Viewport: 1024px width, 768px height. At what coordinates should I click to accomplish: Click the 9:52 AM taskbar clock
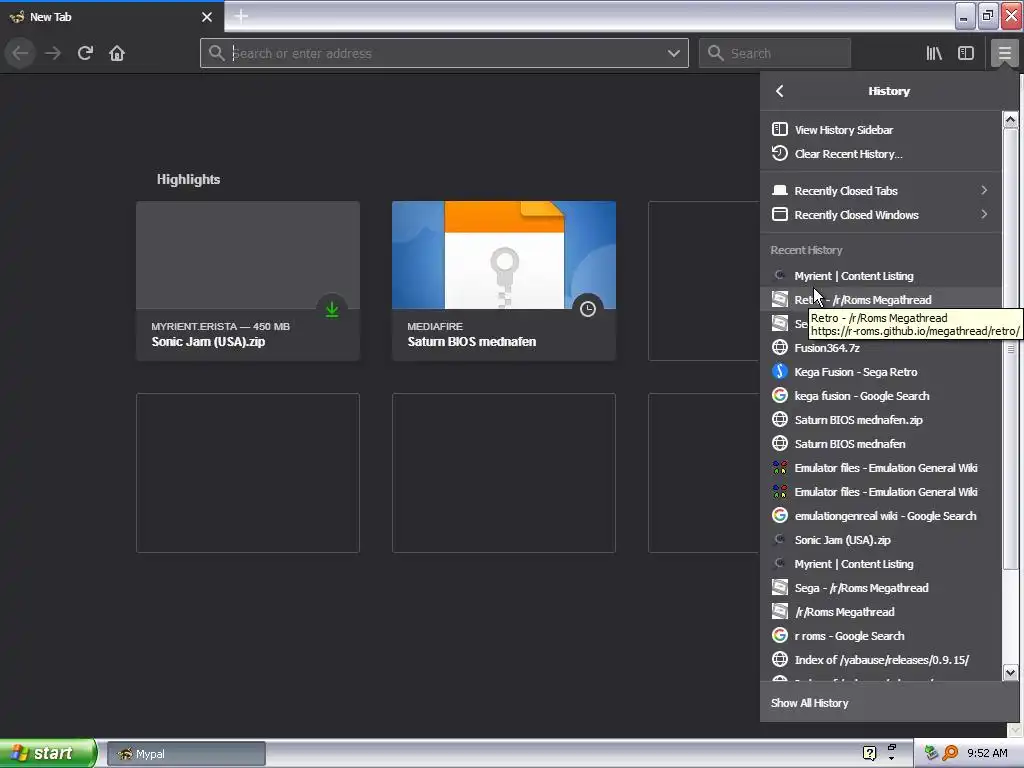coord(987,753)
